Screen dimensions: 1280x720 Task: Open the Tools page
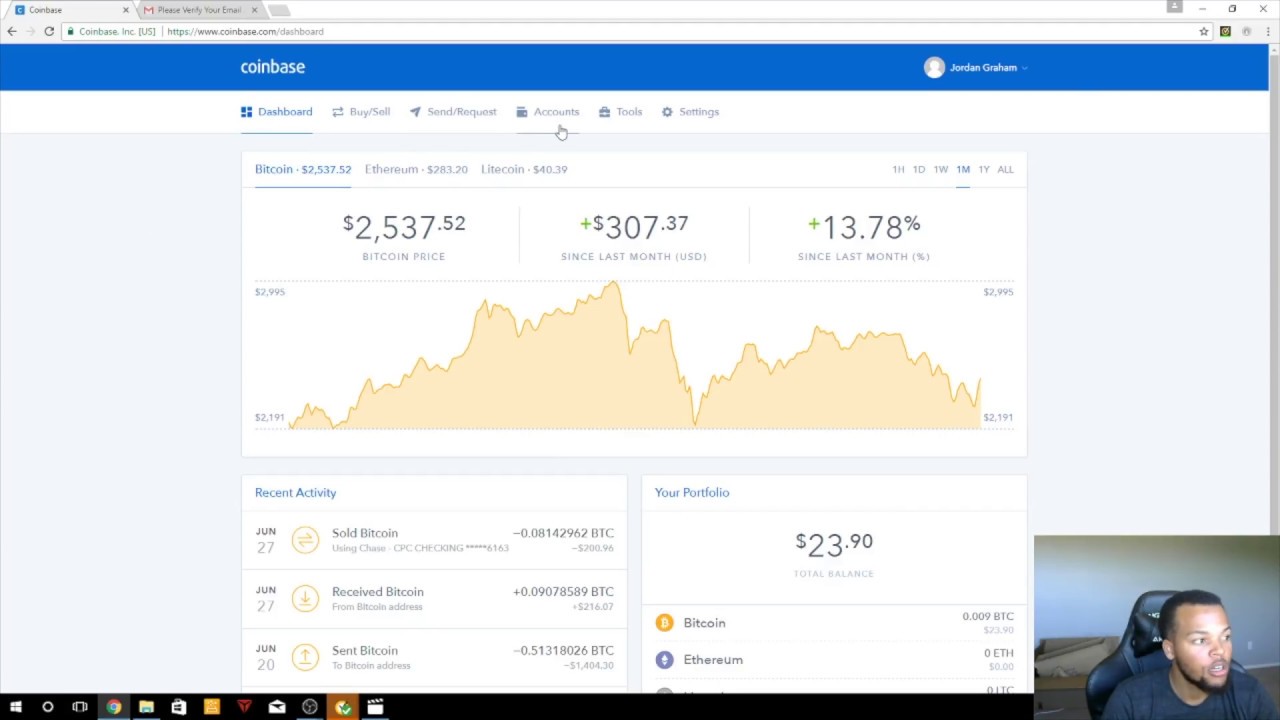point(620,112)
